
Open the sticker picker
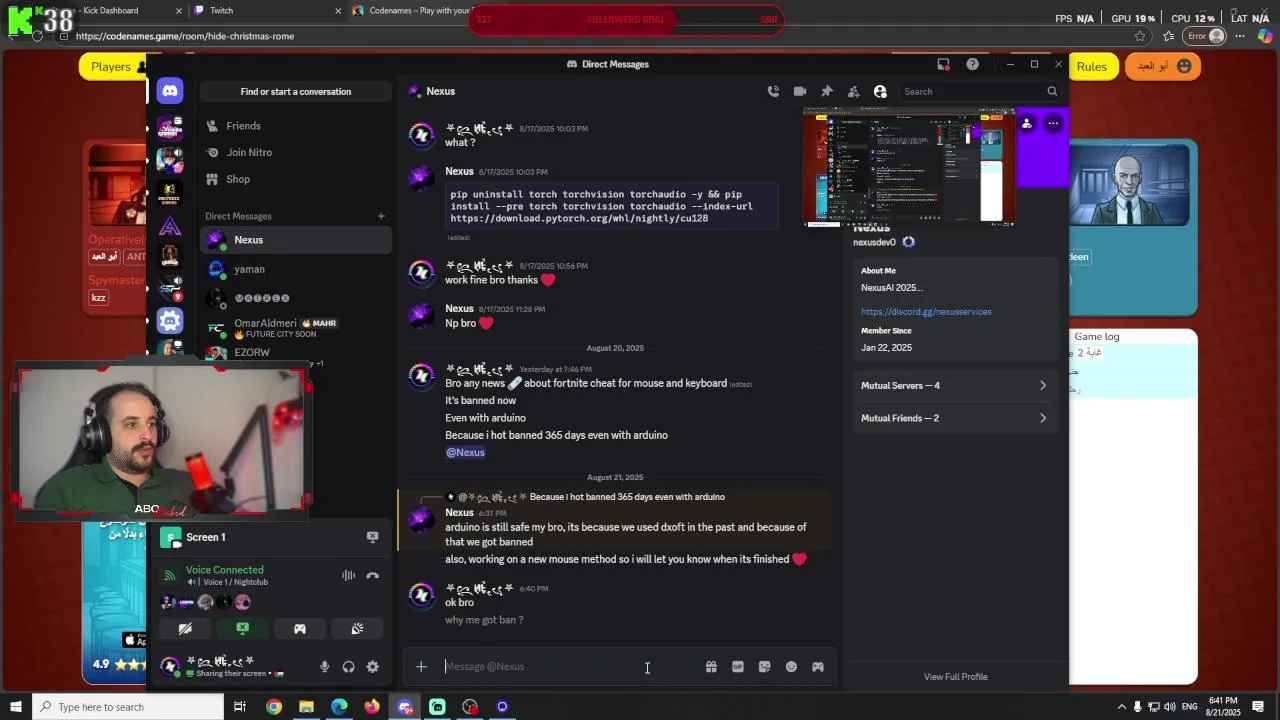[x=764, y=667]
